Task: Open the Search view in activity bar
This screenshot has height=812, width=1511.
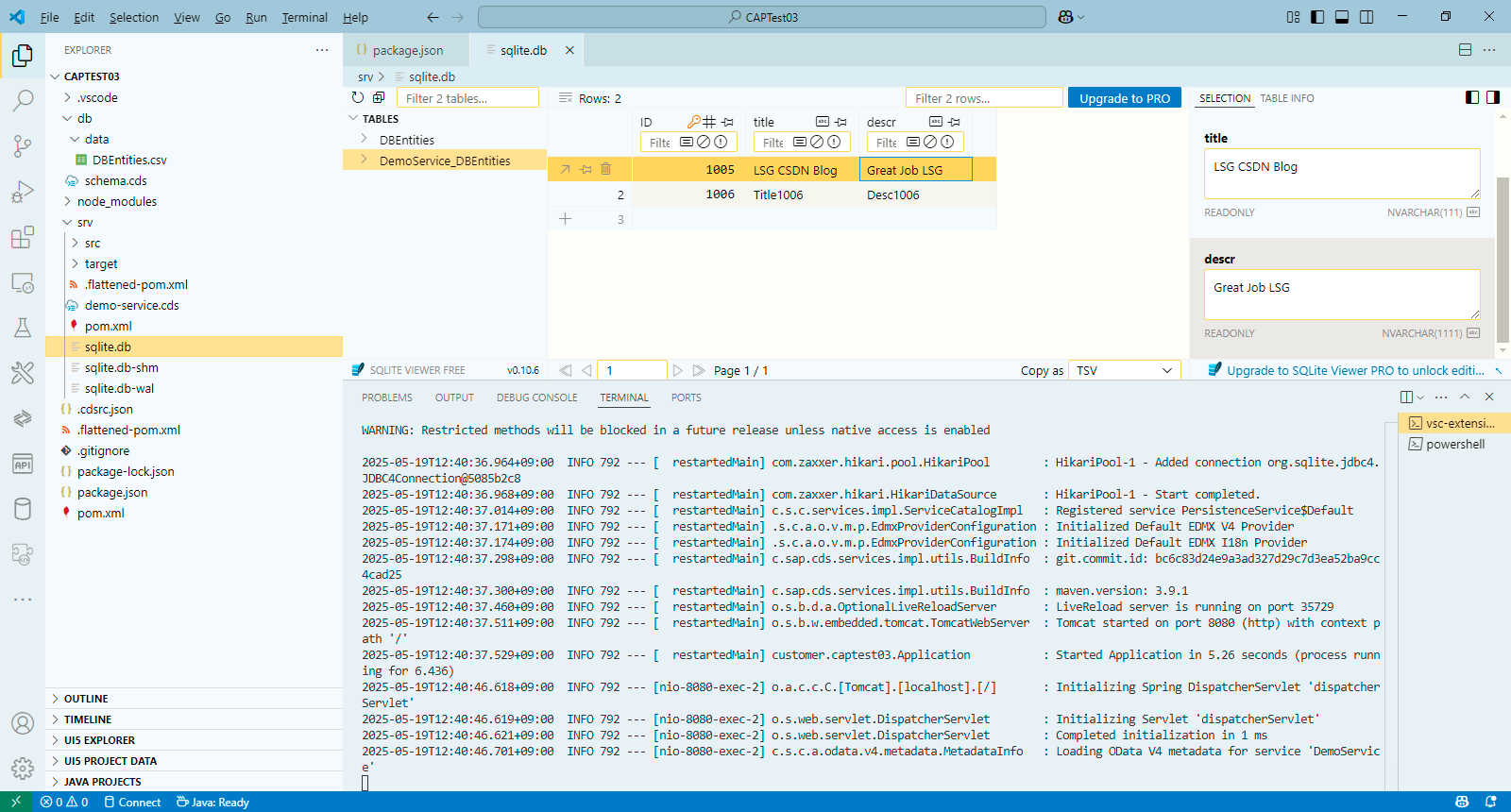Action: 23,100
